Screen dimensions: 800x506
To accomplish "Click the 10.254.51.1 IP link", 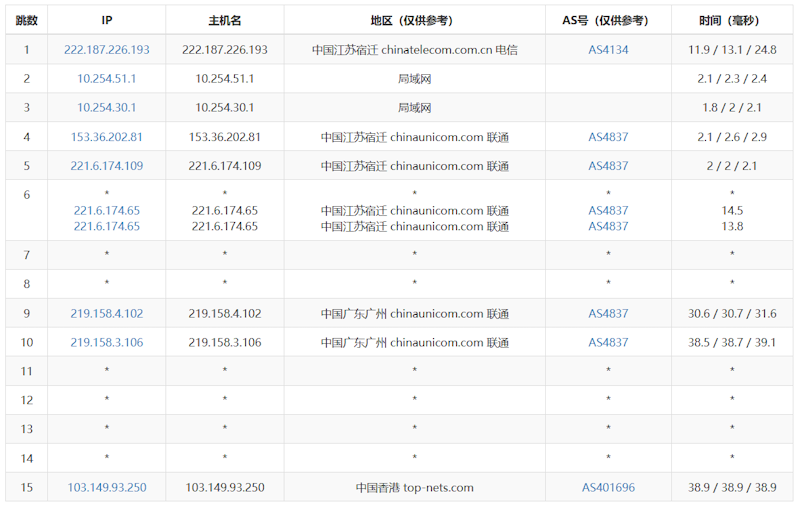I will [107, 79].
